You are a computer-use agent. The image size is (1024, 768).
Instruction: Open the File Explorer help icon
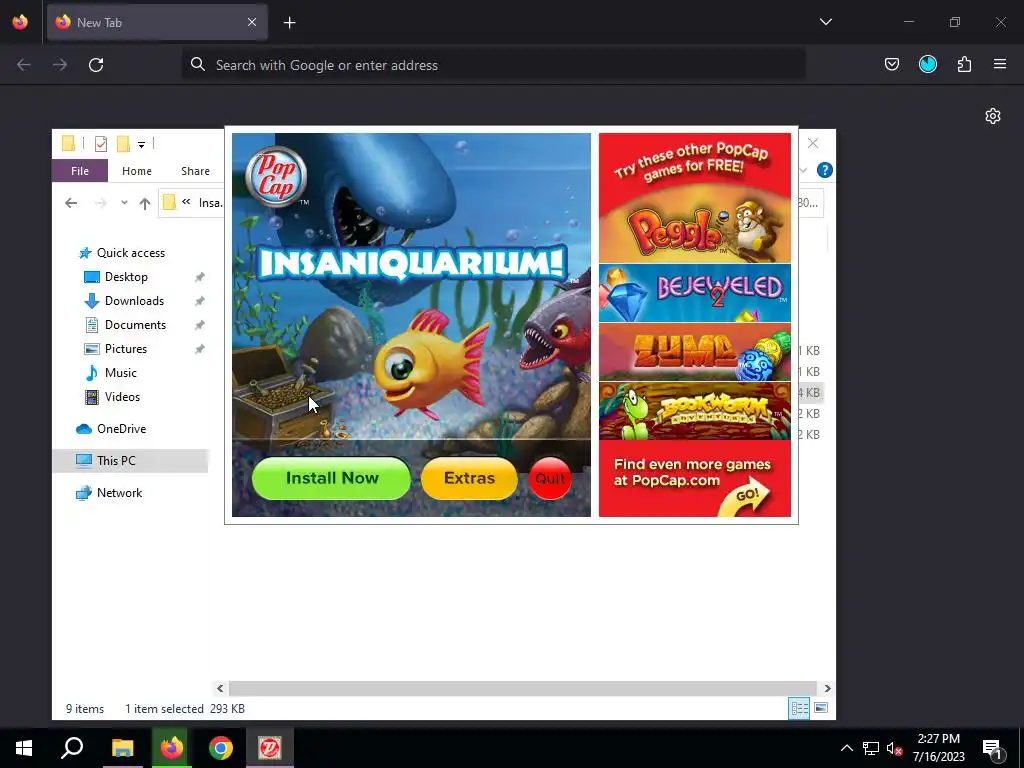point(824,171)
